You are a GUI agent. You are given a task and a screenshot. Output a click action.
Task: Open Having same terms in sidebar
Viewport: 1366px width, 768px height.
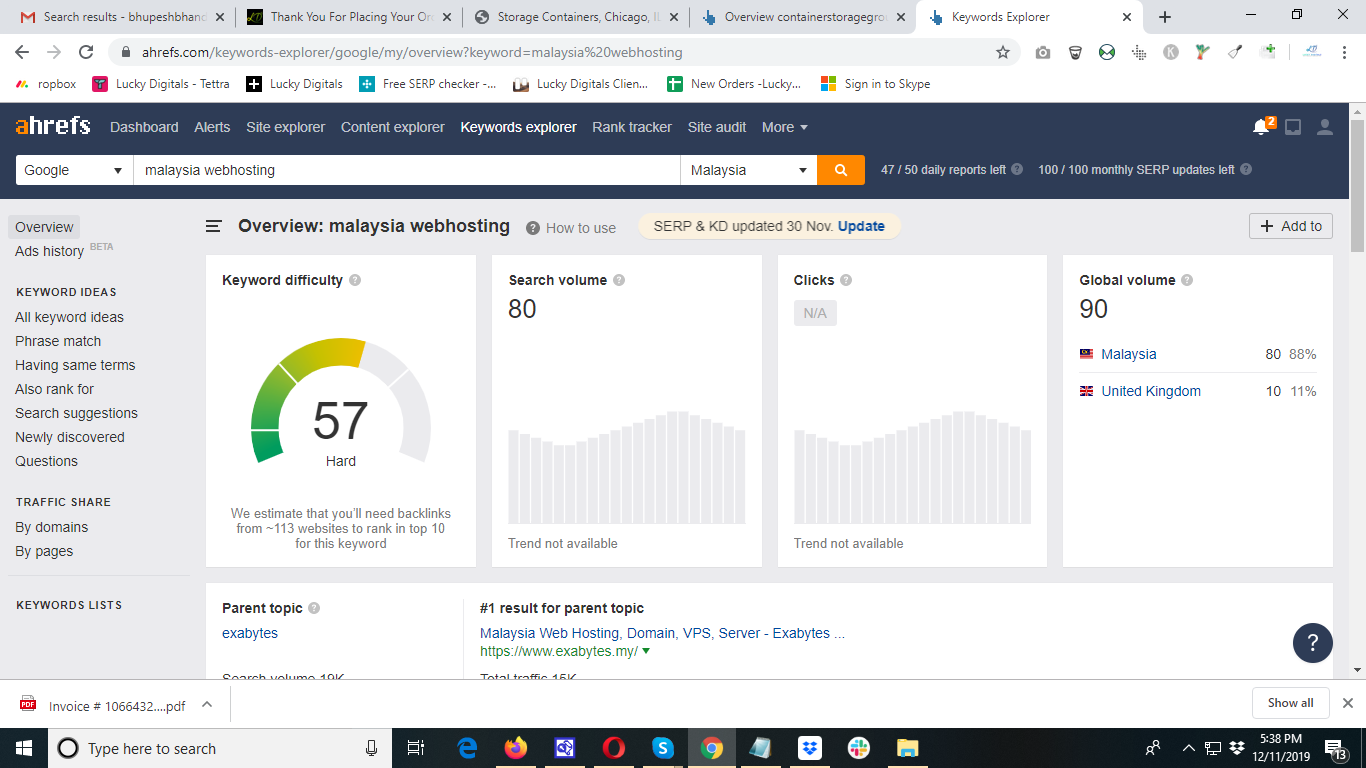pos(75,365)
